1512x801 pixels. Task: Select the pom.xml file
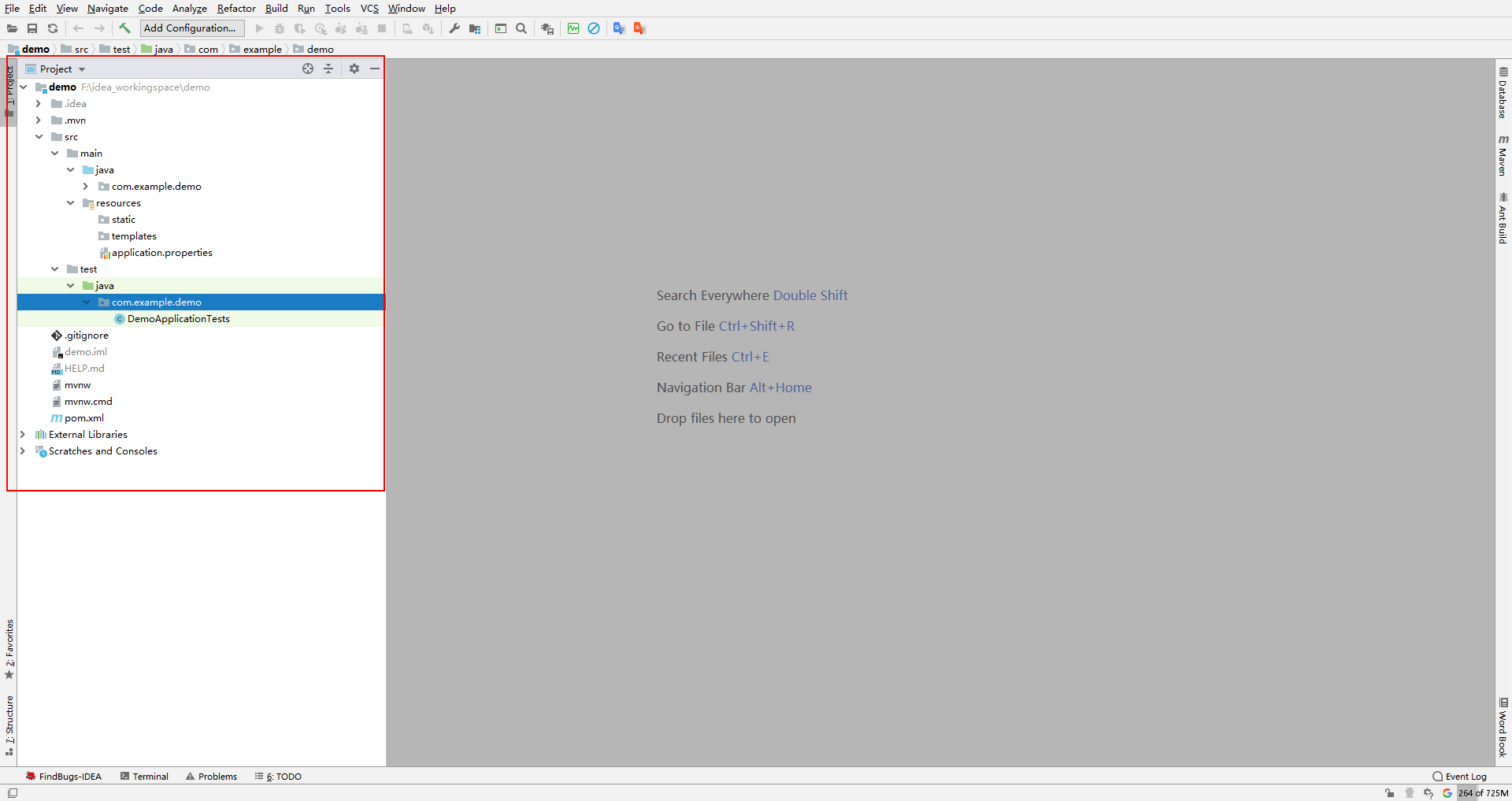[x=83, y=418]
